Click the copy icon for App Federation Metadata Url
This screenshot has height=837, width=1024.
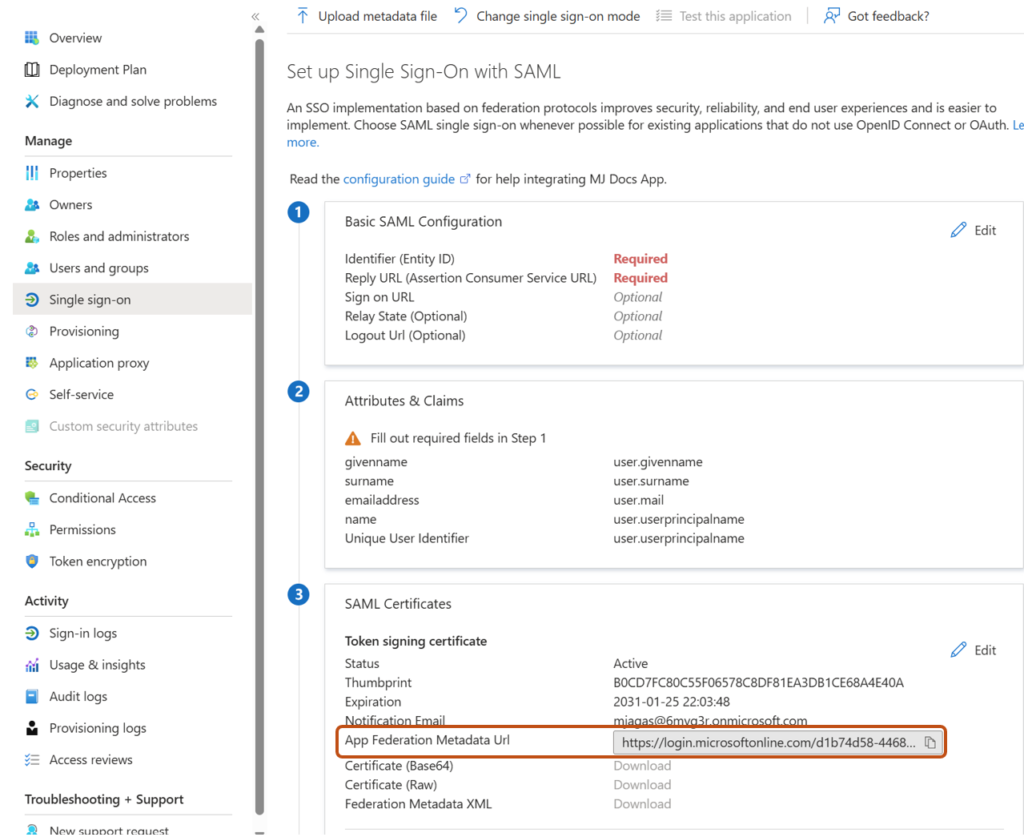tap(929, 743)
